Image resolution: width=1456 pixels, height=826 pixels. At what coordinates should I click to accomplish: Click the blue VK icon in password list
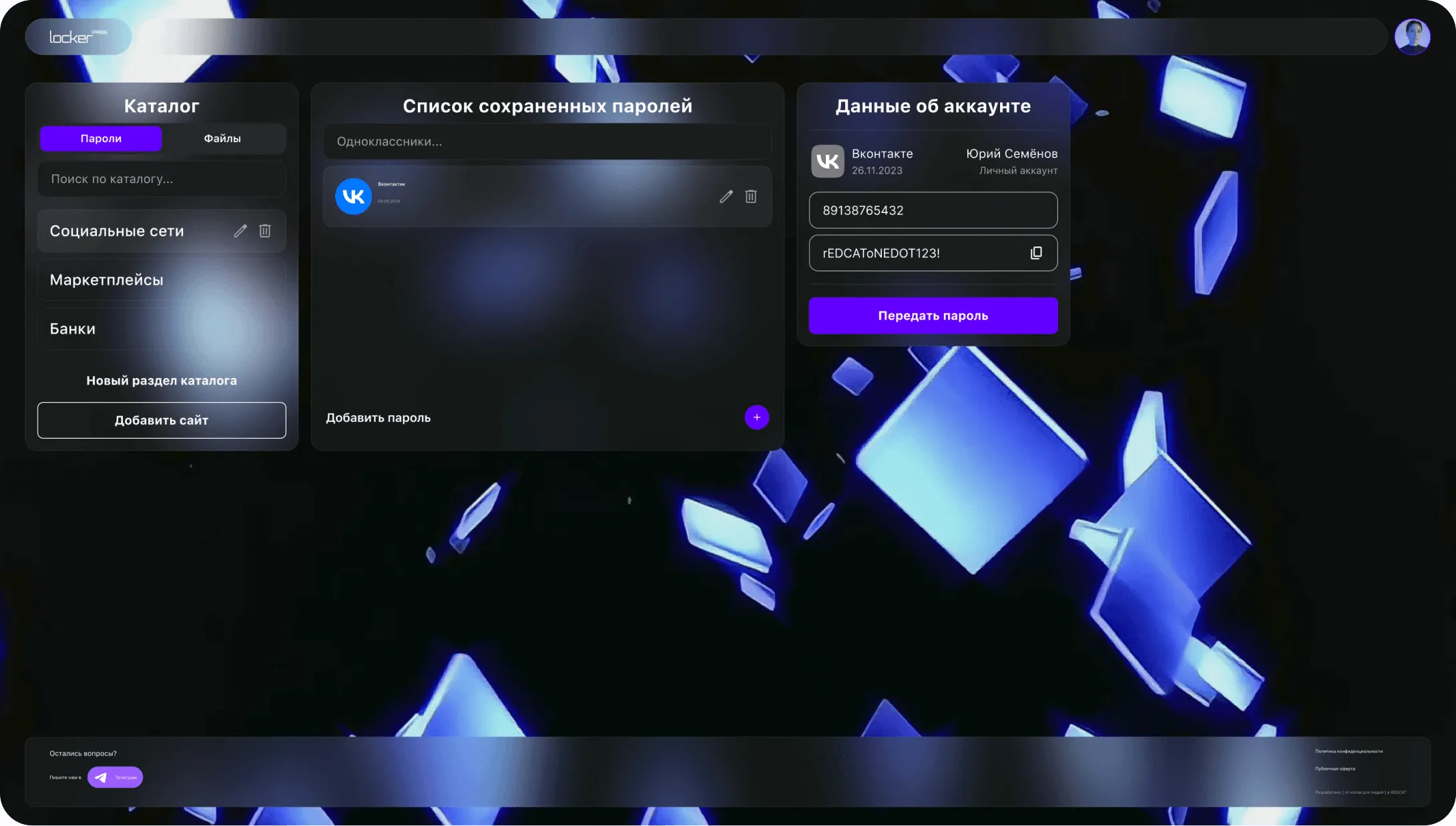point(353,196)
